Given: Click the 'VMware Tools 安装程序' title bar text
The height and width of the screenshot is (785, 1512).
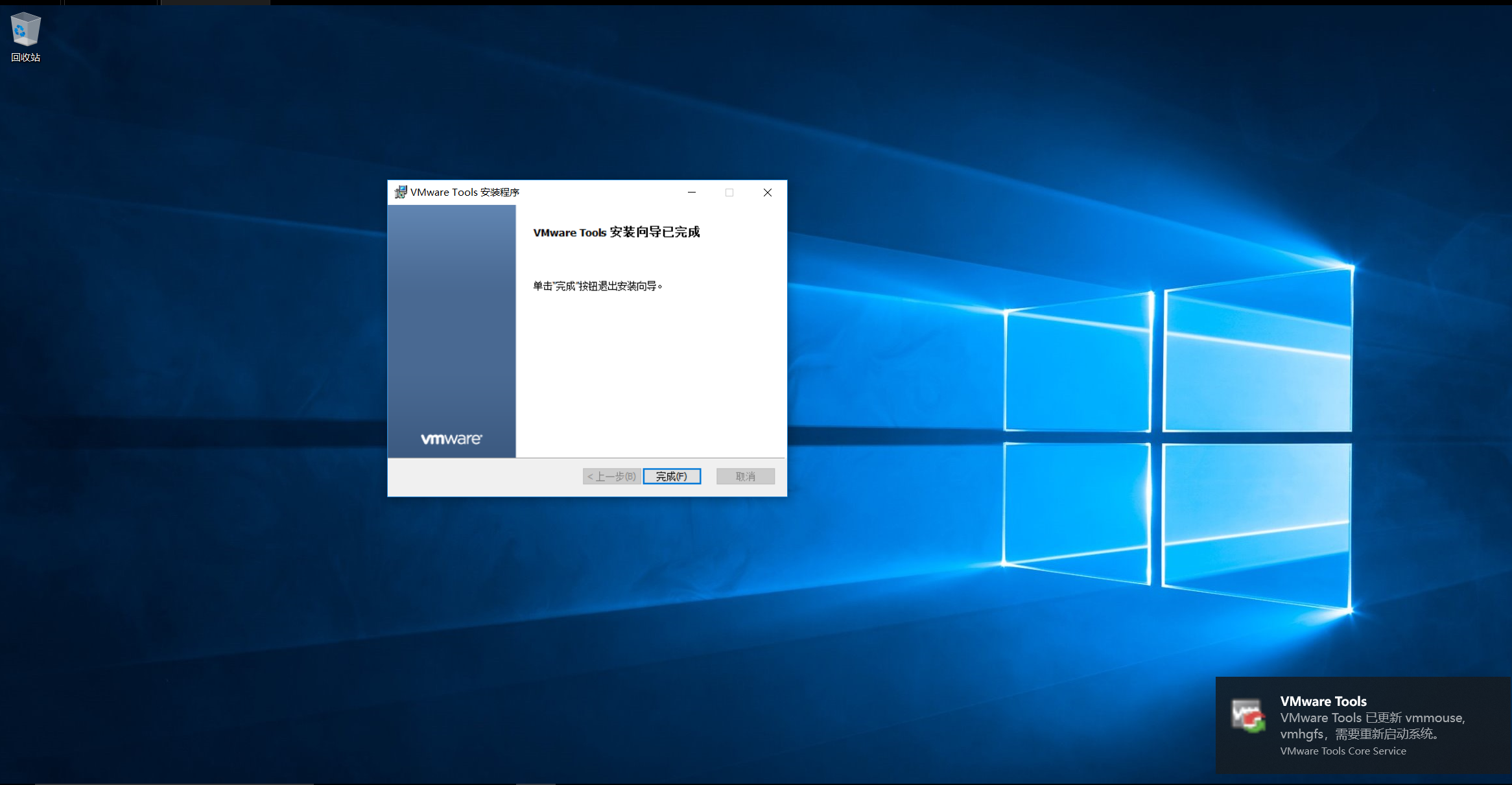Looking at the screenshot, I should 465,193.
